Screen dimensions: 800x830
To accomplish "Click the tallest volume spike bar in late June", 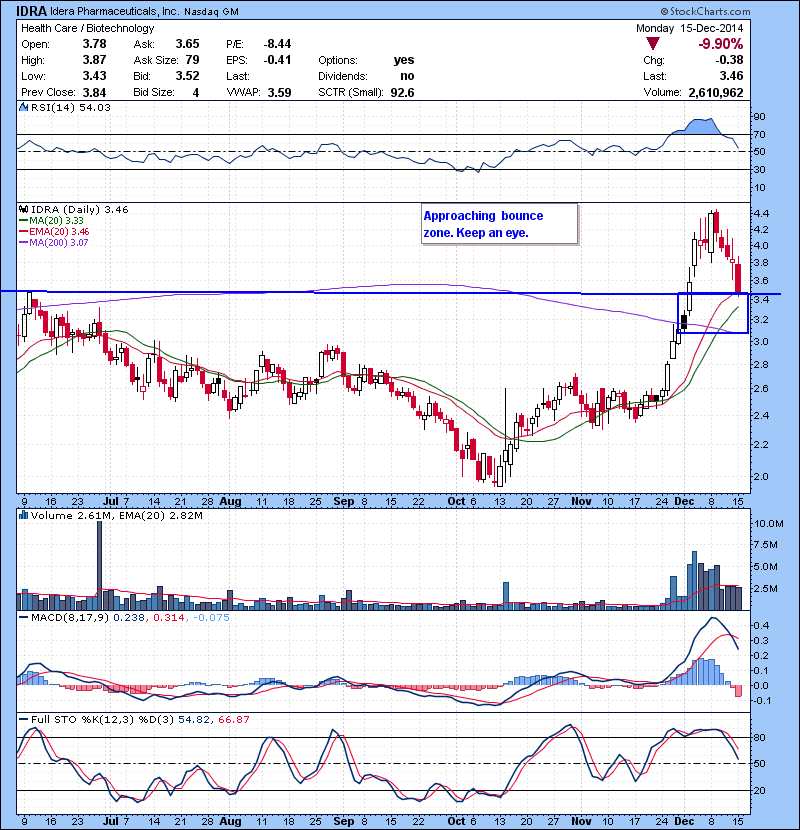I will coord(100,565).
